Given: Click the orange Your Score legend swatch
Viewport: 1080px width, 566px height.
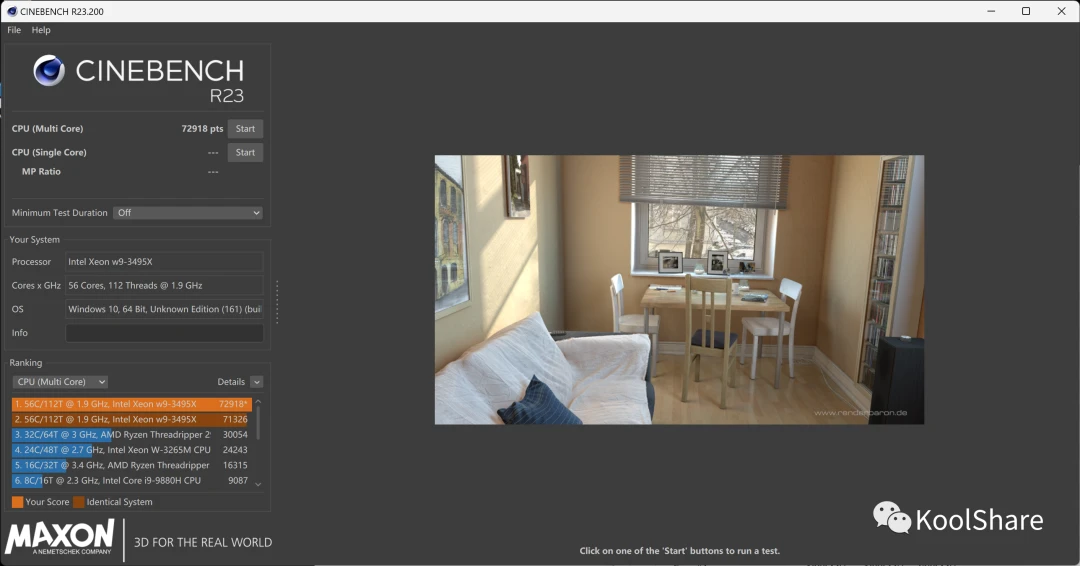Looking at the screenshot, I should [17, 502].
